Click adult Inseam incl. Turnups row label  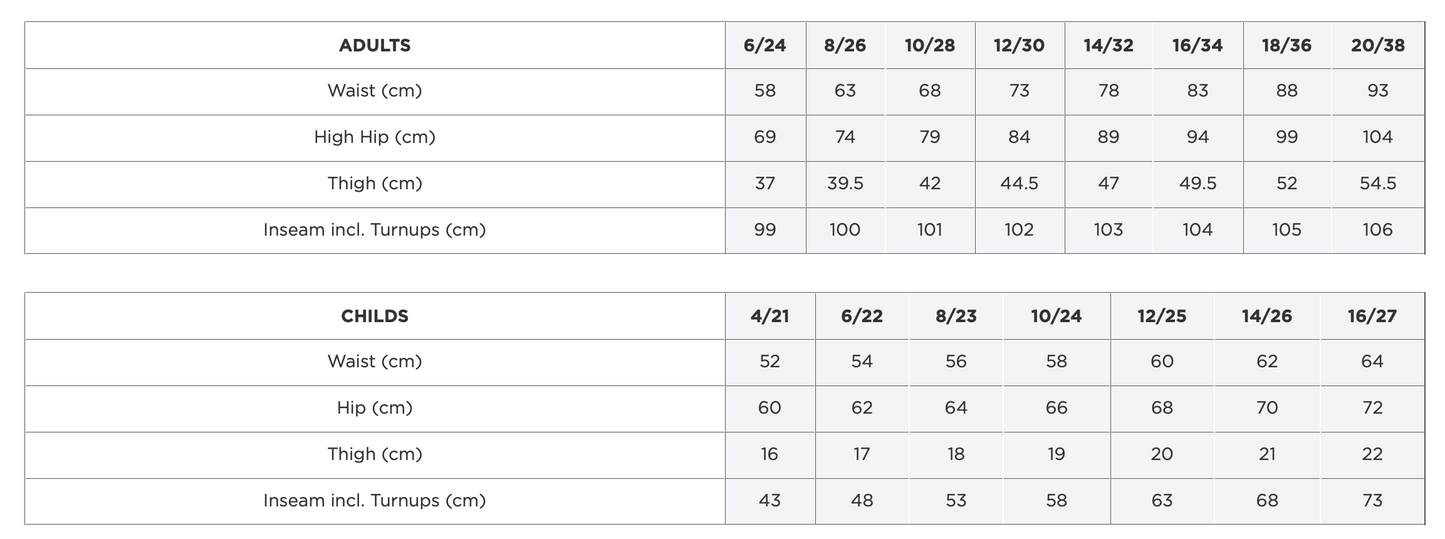[374, 230]
